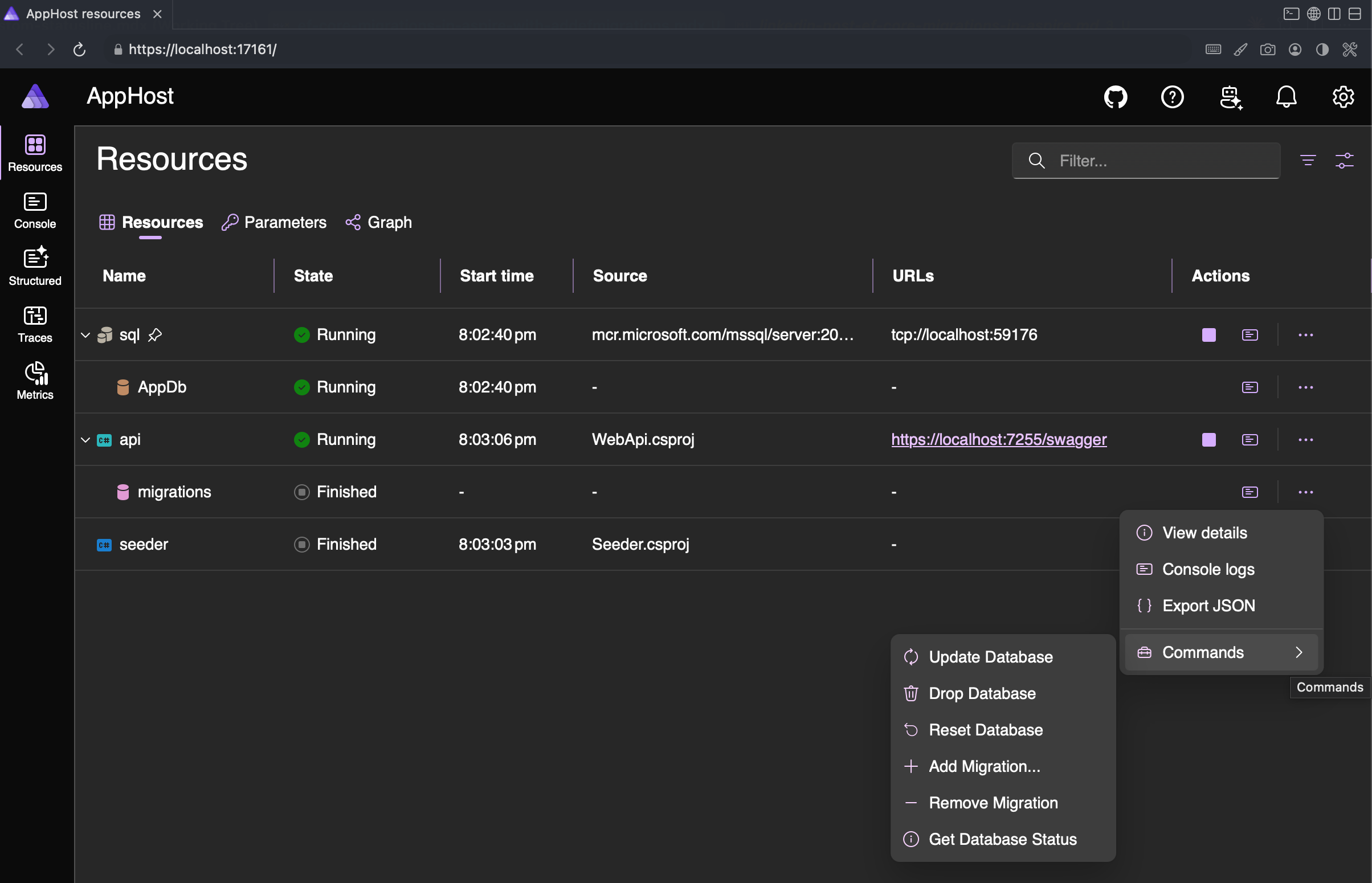
Task: Switch to the Parameters tab
Action: 273,223
